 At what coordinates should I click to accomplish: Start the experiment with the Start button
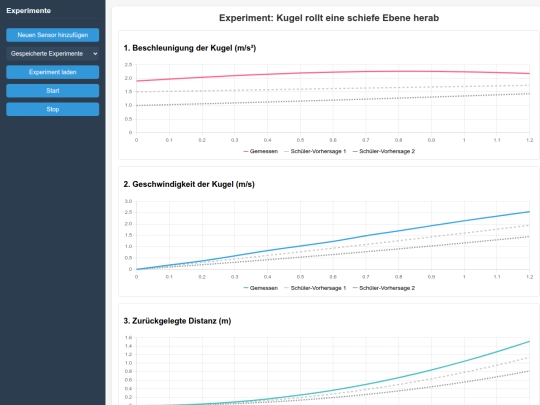tap(53, 91)
